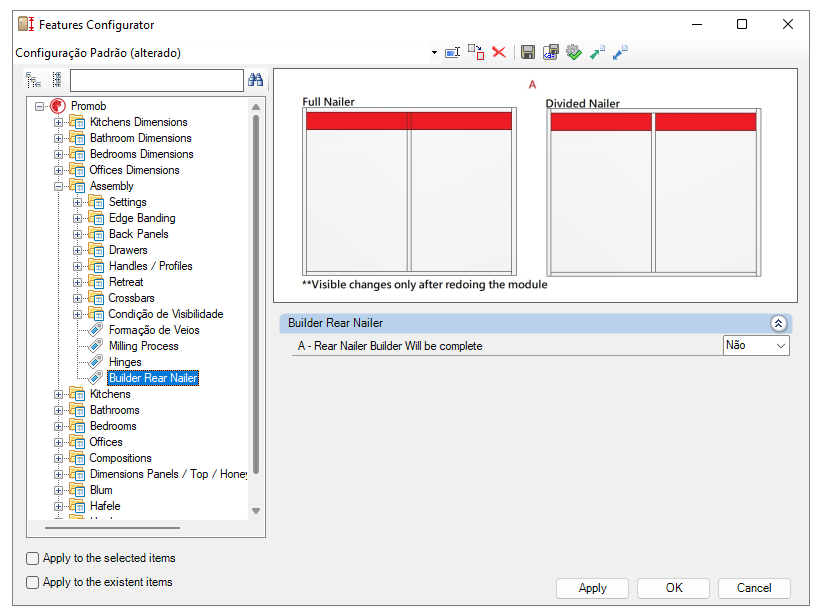Select the Bathrooms tree item

click(x=114, y=410)
